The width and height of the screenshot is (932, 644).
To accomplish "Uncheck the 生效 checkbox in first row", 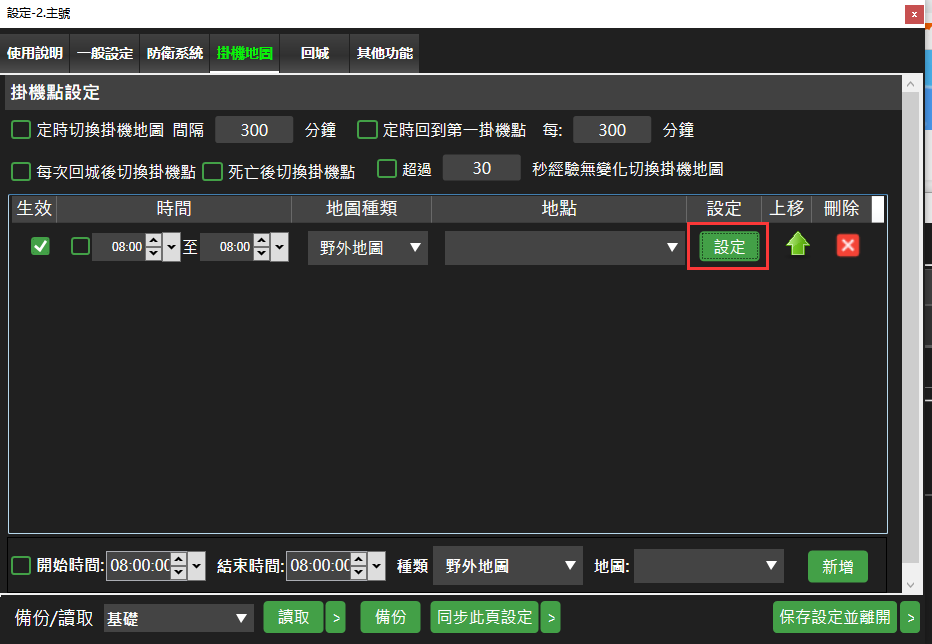I will [40, 246].
